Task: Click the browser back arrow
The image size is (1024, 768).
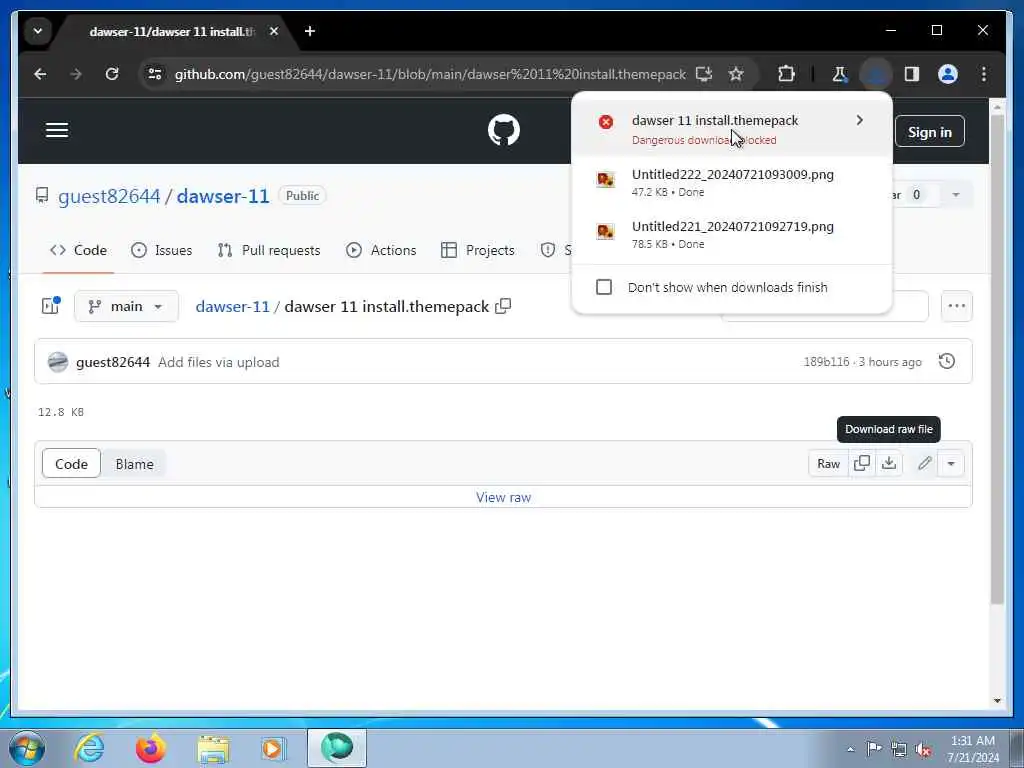Action: 40,74
